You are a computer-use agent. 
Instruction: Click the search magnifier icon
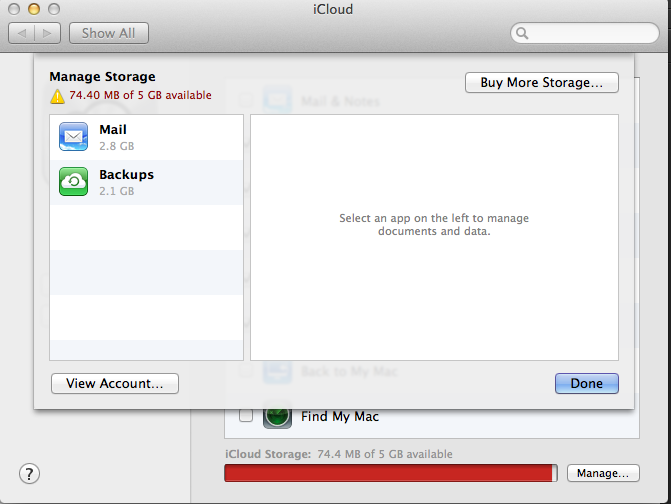(522, 33)
